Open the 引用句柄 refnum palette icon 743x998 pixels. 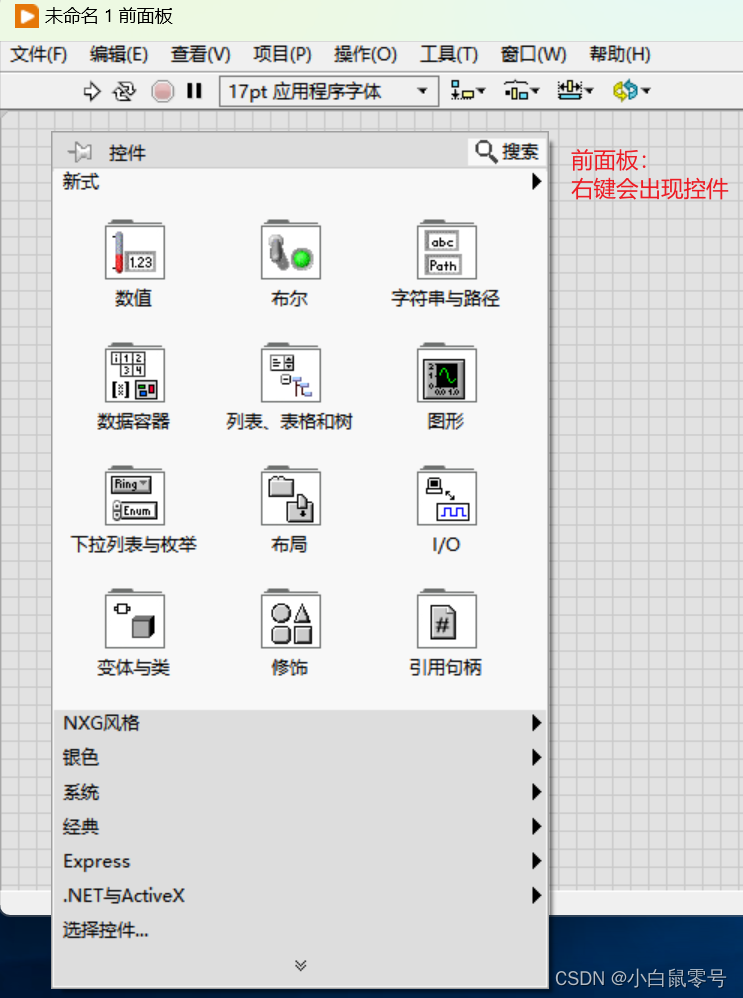tap(446, 619)
